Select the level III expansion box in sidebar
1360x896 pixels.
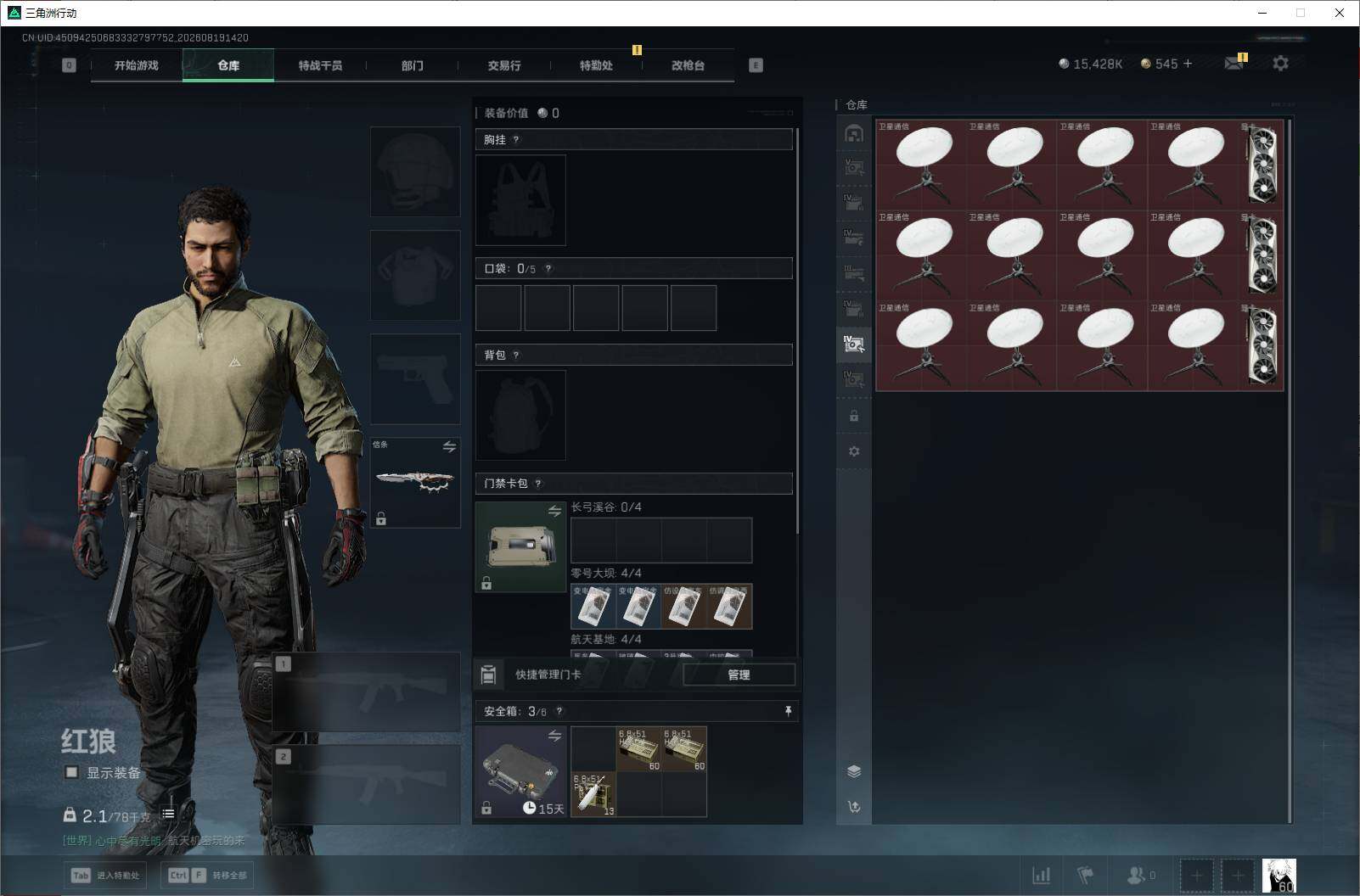coord(854,272)
